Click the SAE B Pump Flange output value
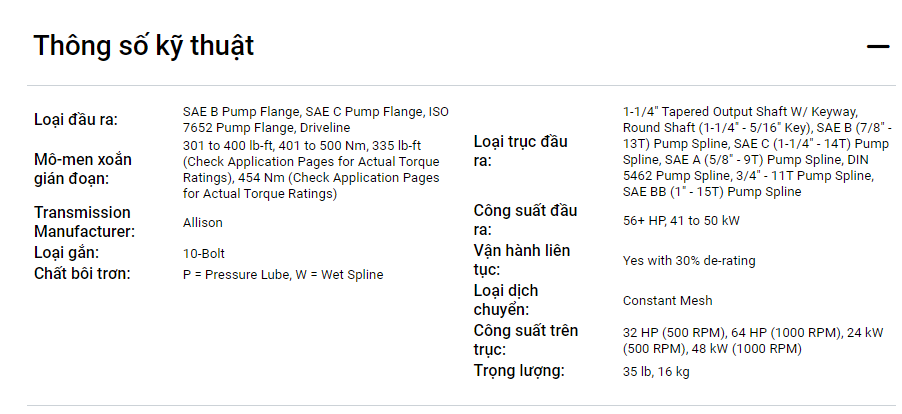The image size is (902, 414). click(x=316, y=119)
